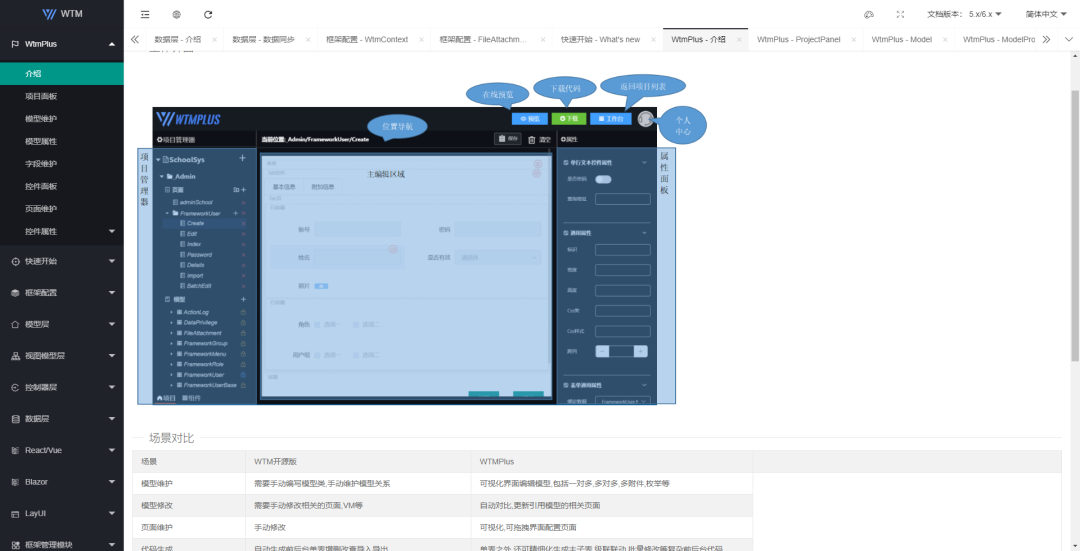
Task: Close the WtmPlus - 介绍 tab
Action: (x=739, y=40)
